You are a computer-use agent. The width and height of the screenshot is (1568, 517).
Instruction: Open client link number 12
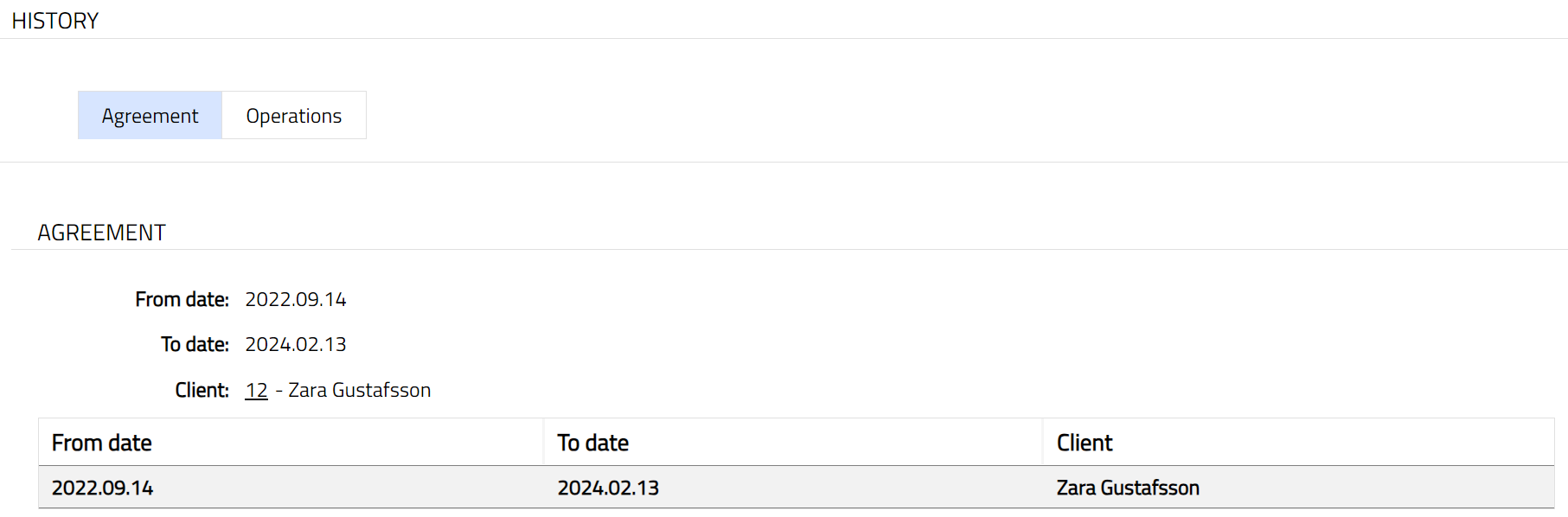[256, 391]
